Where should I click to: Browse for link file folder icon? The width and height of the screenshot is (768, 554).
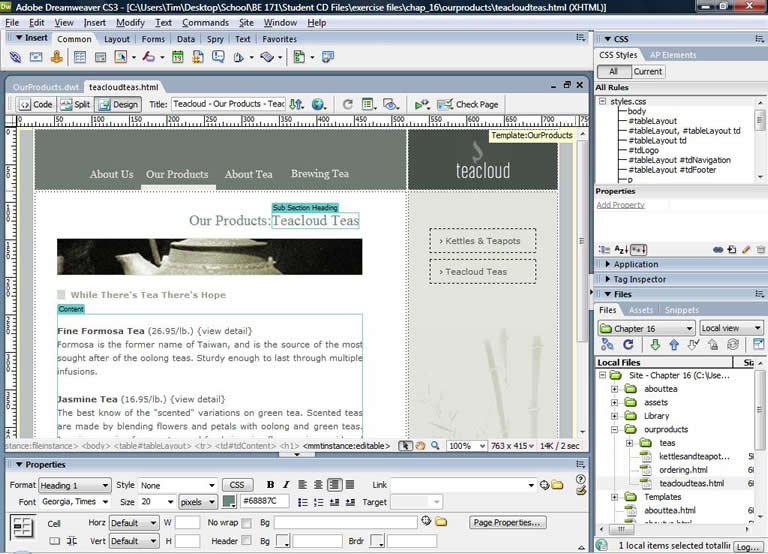coord(557,485)
